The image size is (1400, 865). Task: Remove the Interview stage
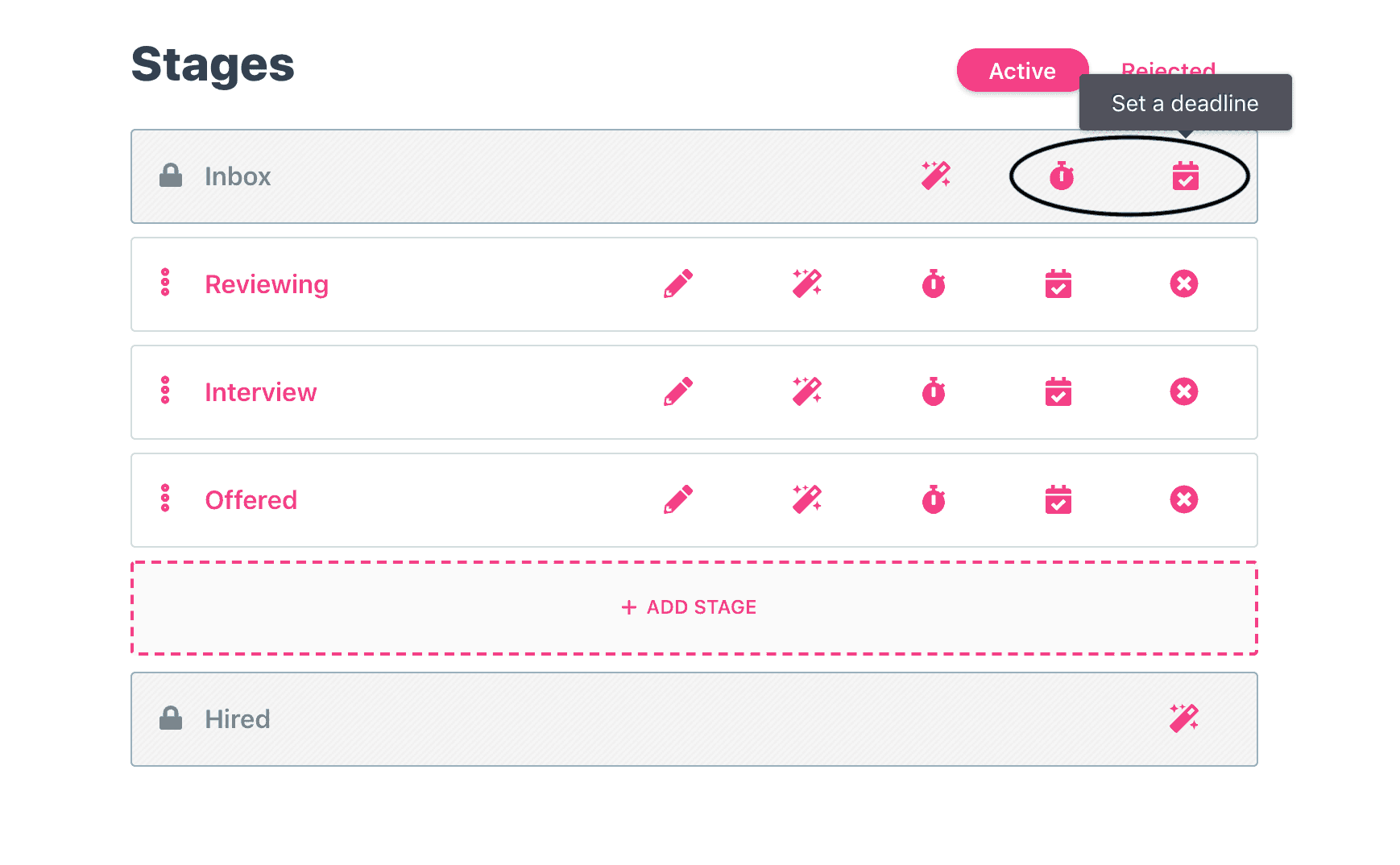pos(1184,391)
